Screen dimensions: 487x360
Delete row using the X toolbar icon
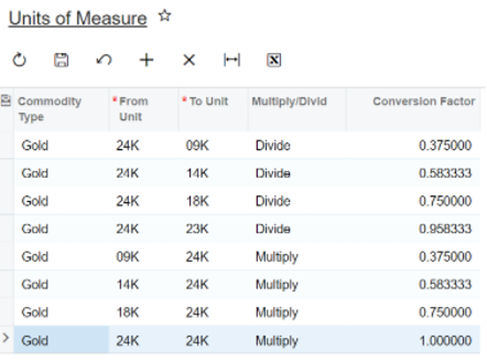[189, 60]
